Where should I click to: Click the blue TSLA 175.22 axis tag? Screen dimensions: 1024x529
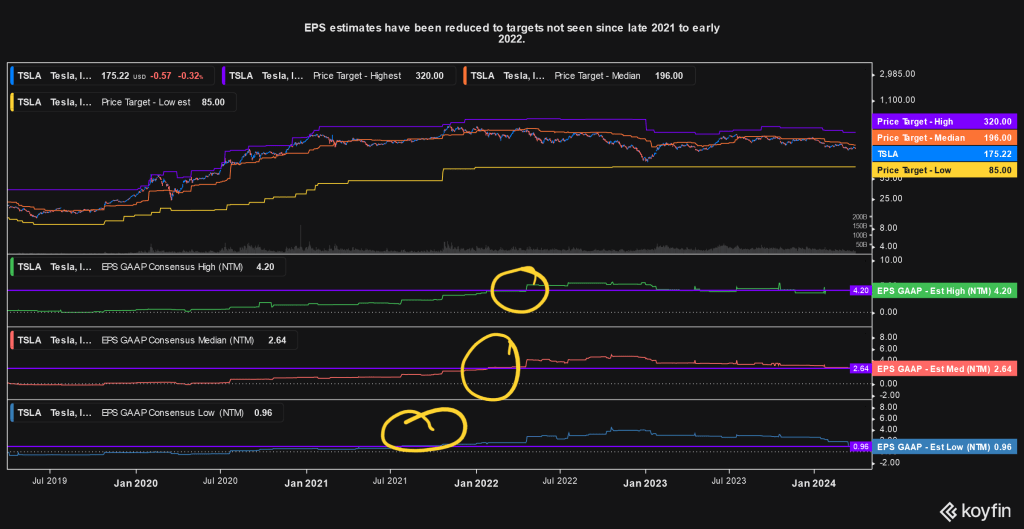944,155
